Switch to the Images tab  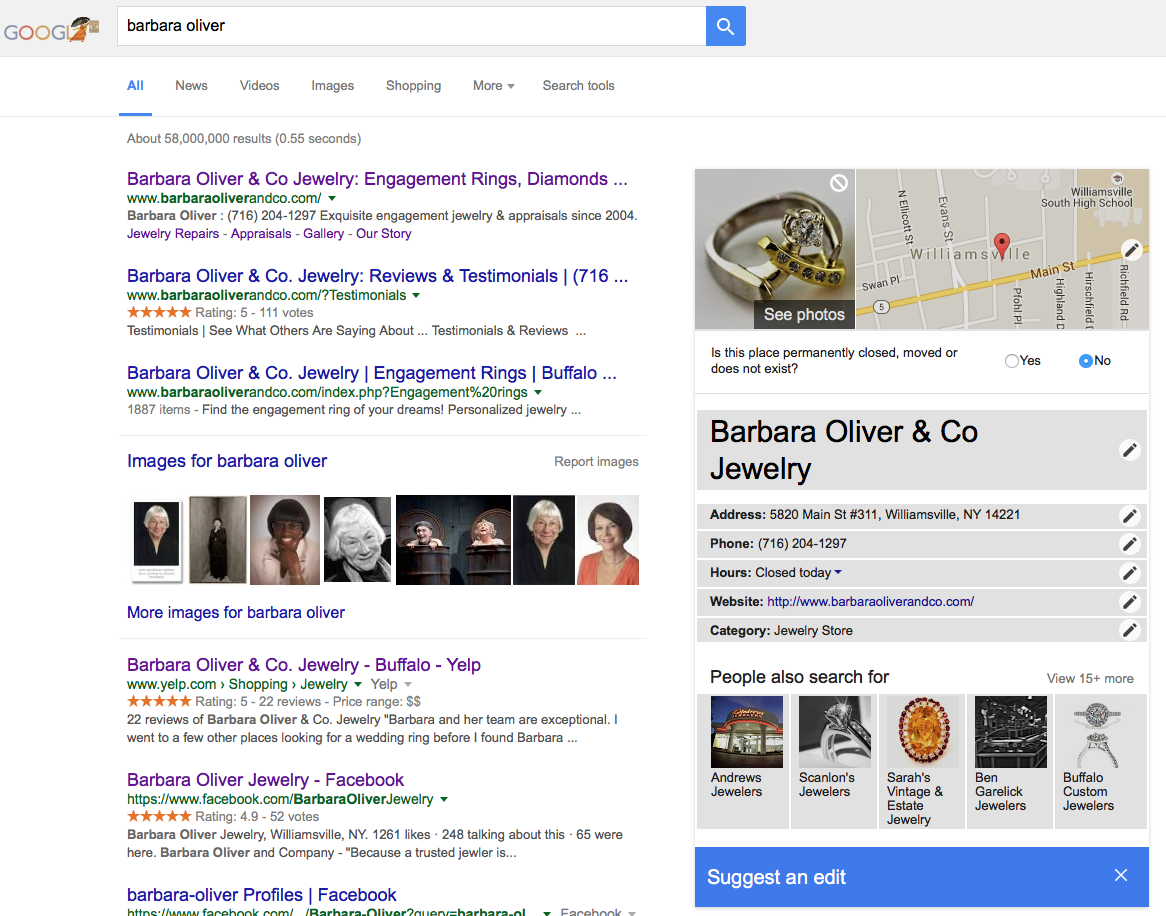[x=332, y=86]
